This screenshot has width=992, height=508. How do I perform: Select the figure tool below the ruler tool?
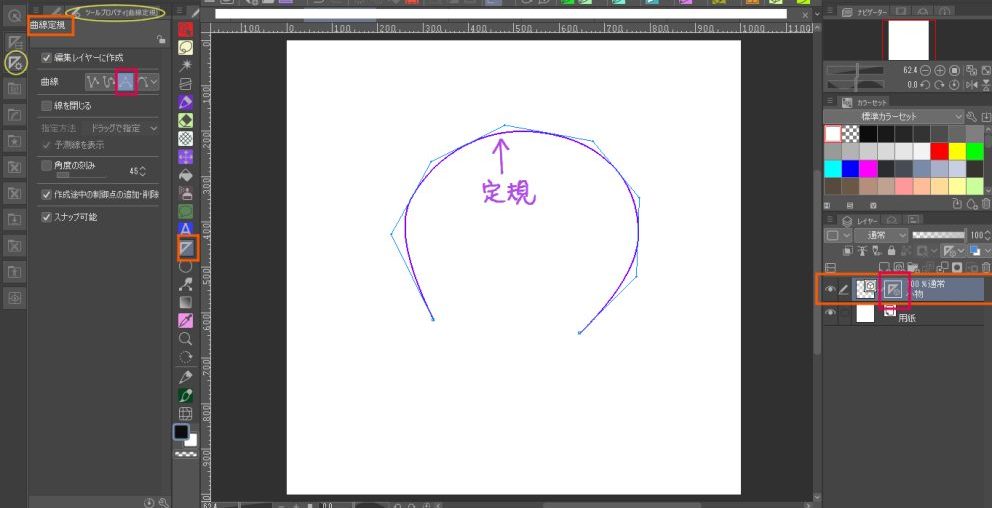(x=185, y=266)
